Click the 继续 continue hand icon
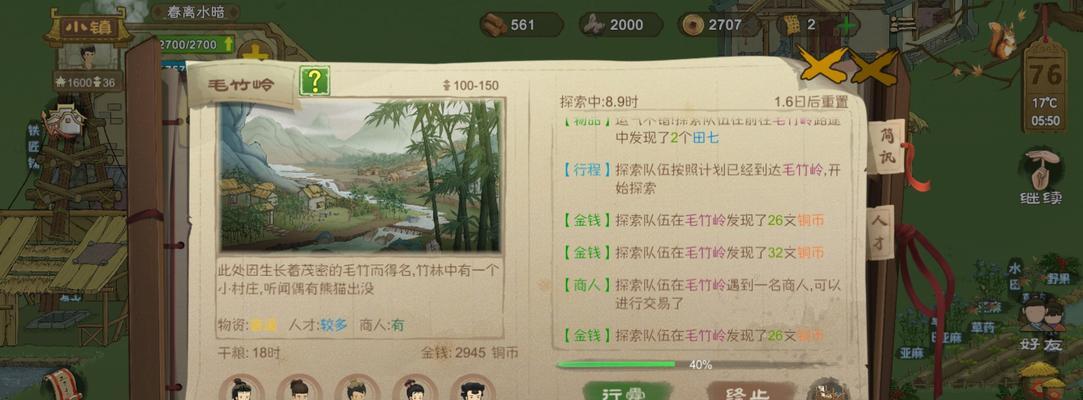The height and width of the screenshot is (400, 1083). 1041,178
